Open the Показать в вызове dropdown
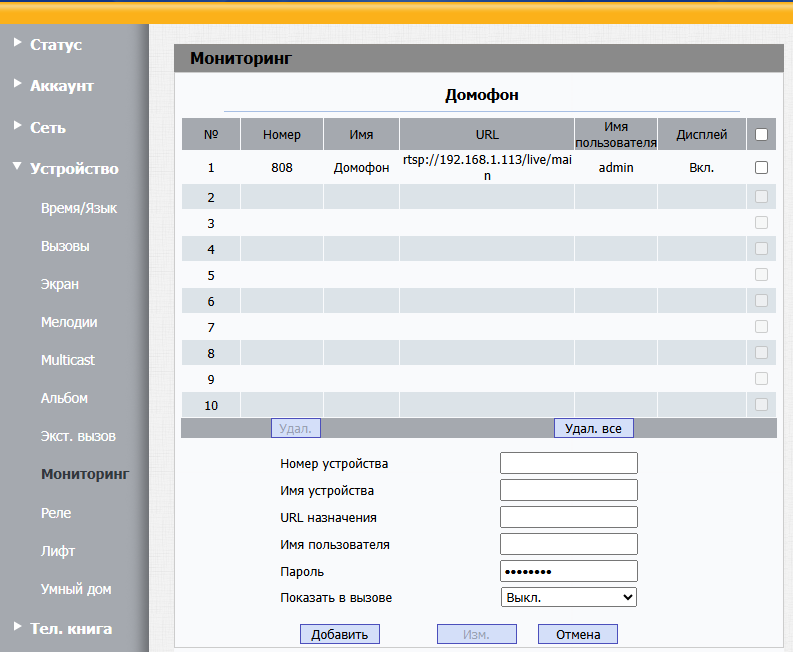 568,597
